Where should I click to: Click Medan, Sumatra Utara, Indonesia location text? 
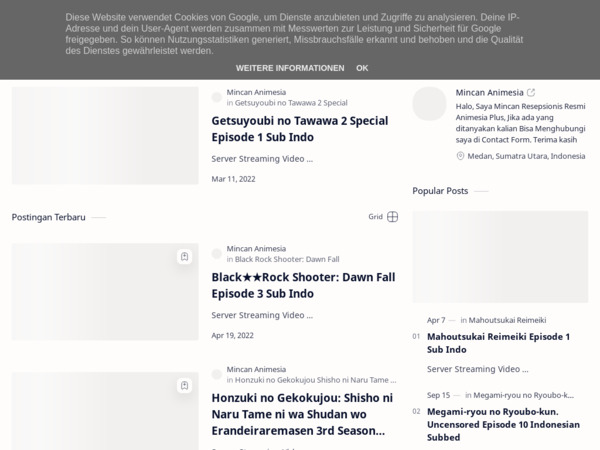[x=526, y=156]
